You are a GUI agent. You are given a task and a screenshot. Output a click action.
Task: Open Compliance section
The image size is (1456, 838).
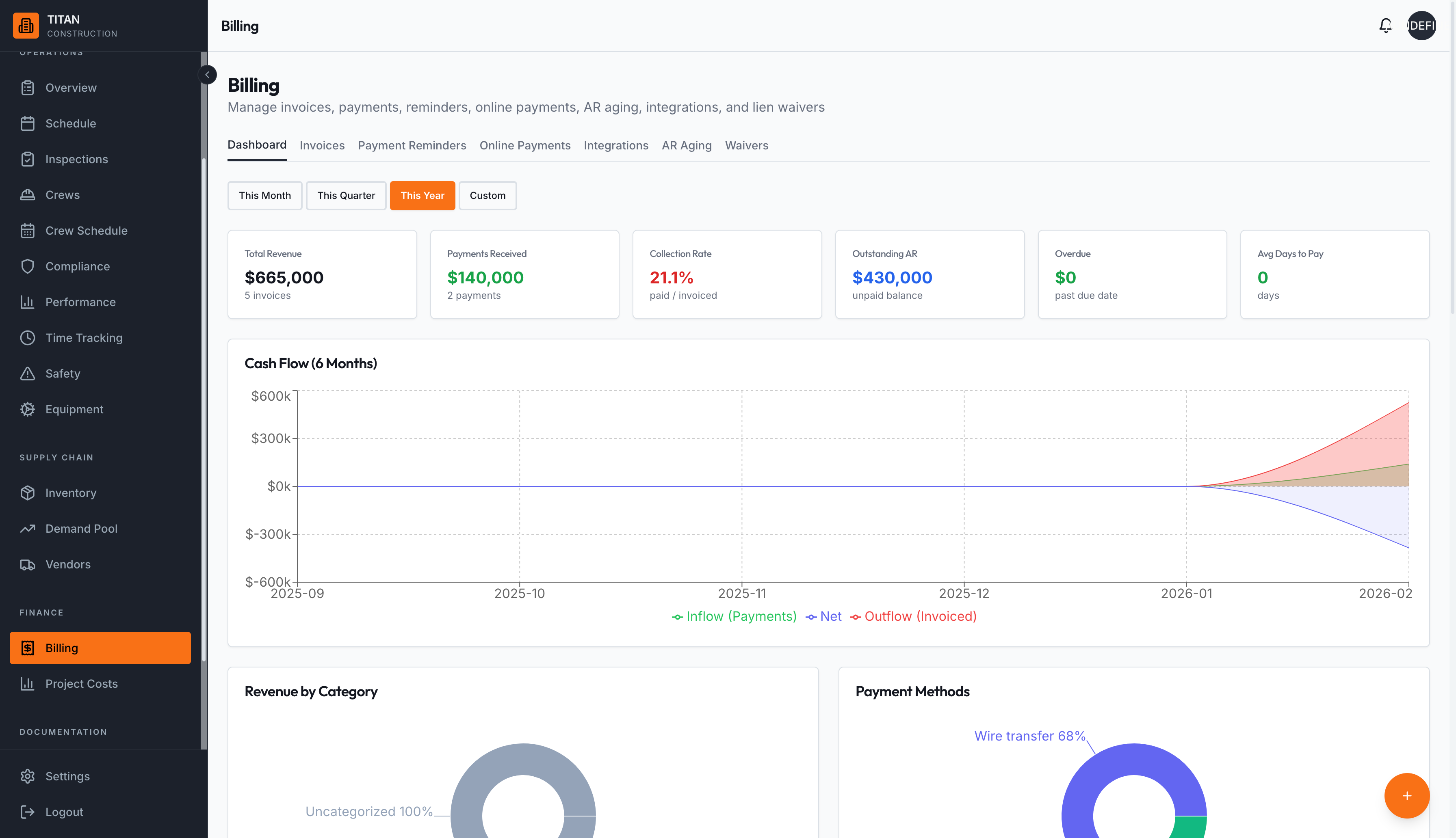(100, 266)
